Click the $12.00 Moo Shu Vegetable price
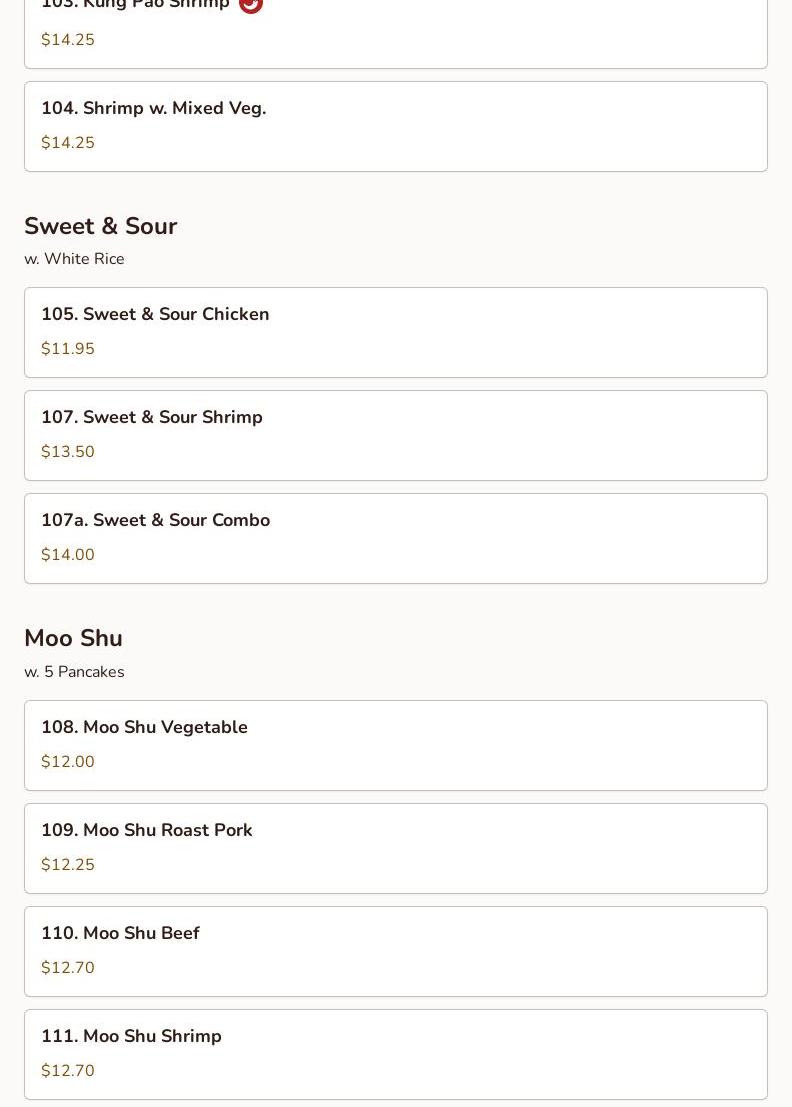Screen dimensions: 792x1107 tap(68, 762)
